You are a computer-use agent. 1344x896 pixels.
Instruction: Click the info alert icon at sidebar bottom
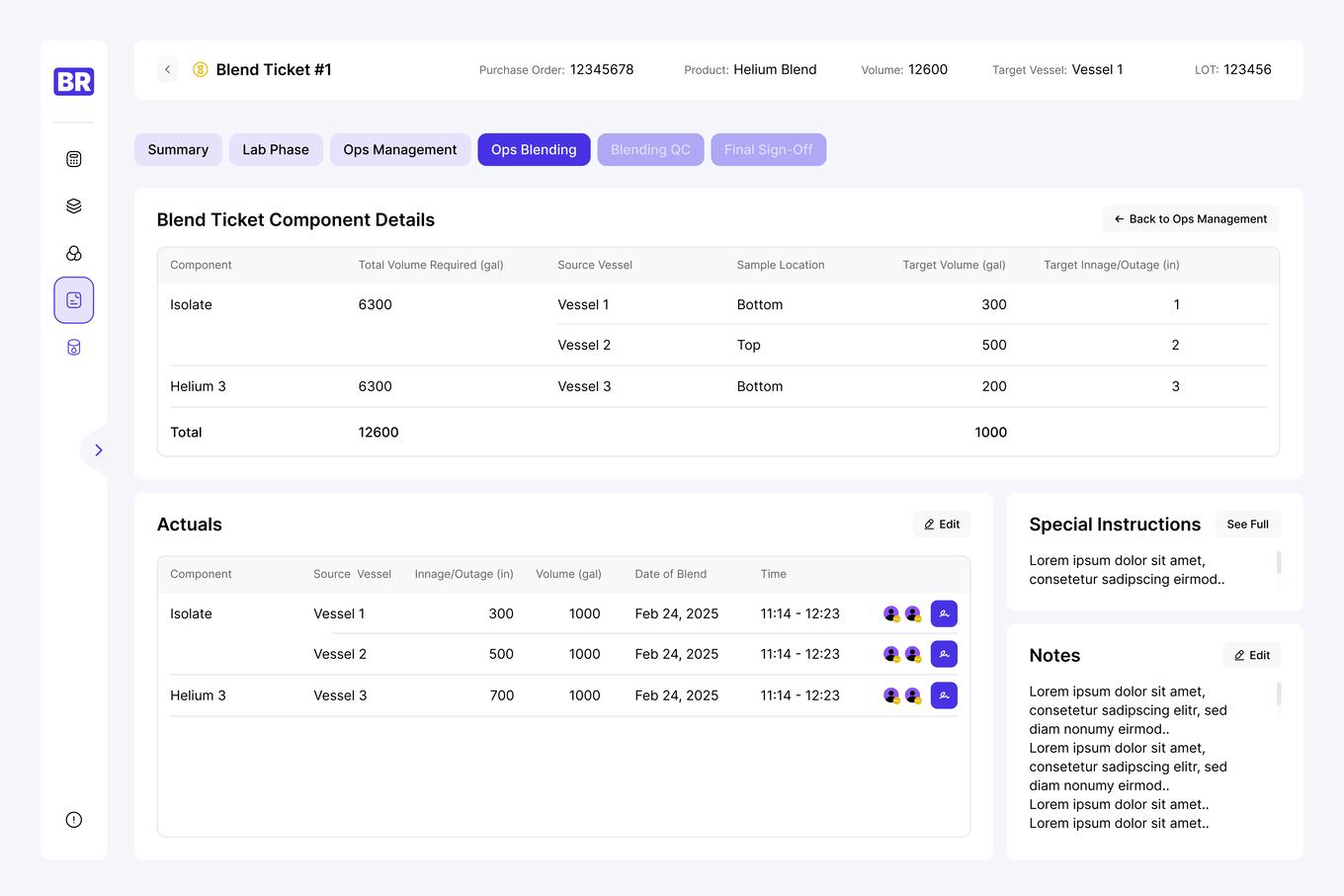[x=74, y=820]
